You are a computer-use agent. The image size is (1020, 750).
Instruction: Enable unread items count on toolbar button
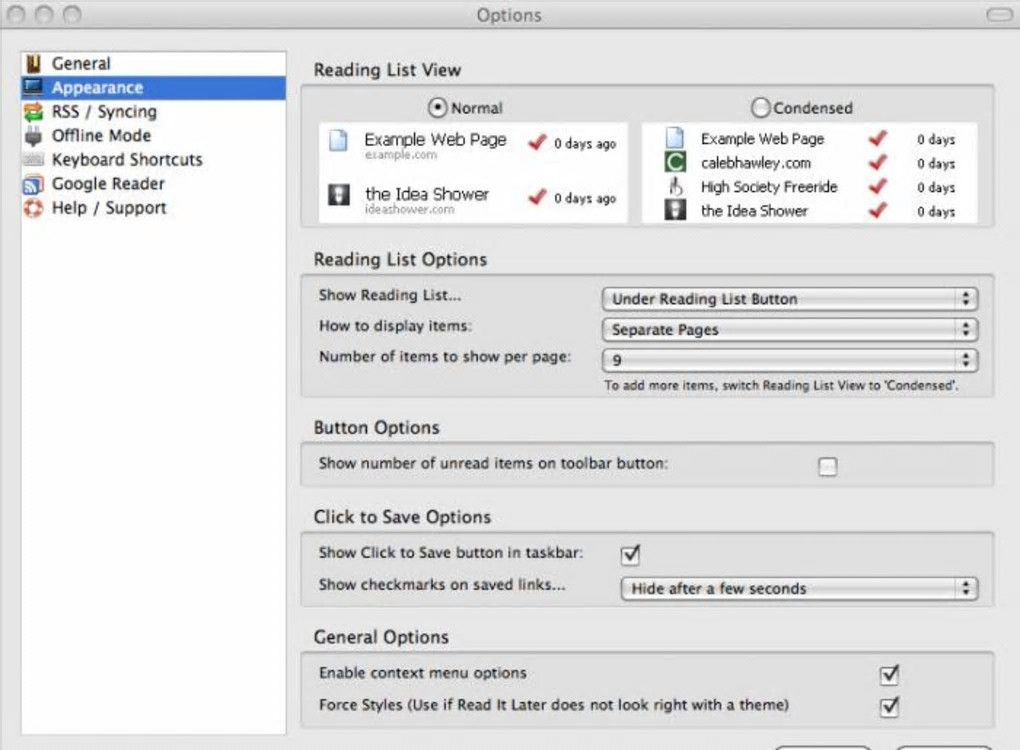pyautogui.click(x=828, y=466)
